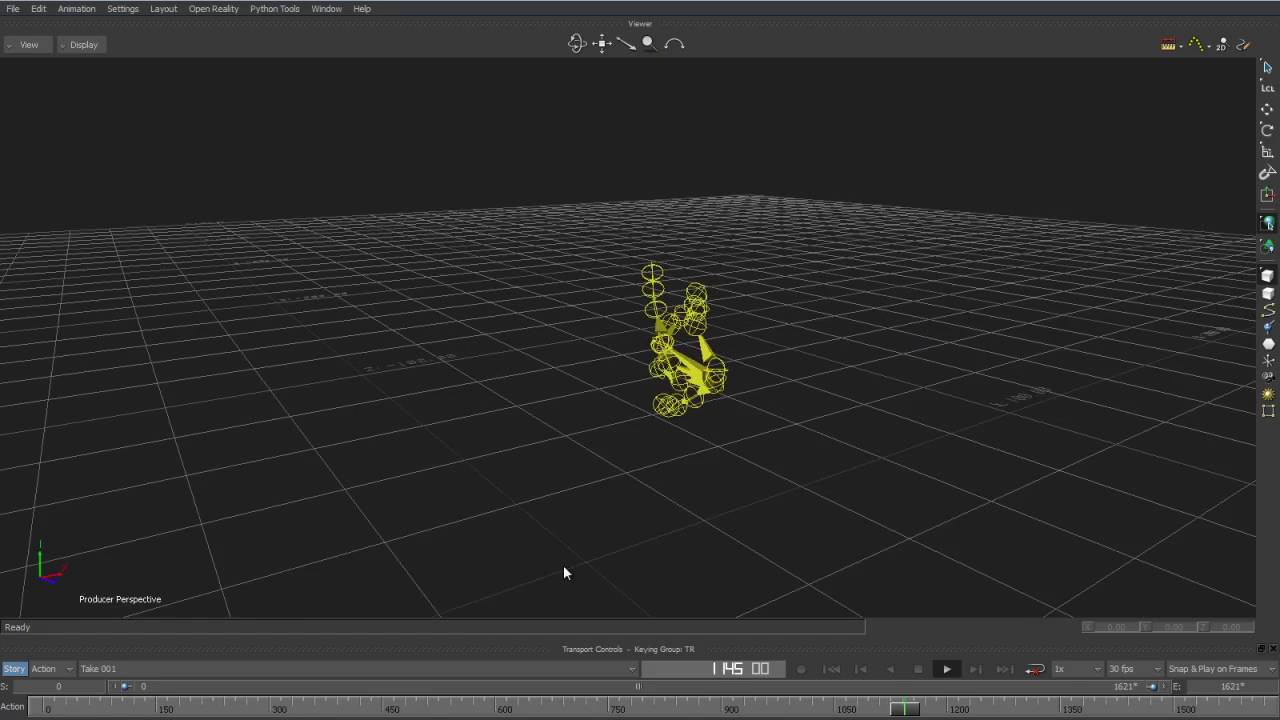Viewport: 1280px width, 720px height.
Task: Step forward one frame
Action: coord(975,669)
